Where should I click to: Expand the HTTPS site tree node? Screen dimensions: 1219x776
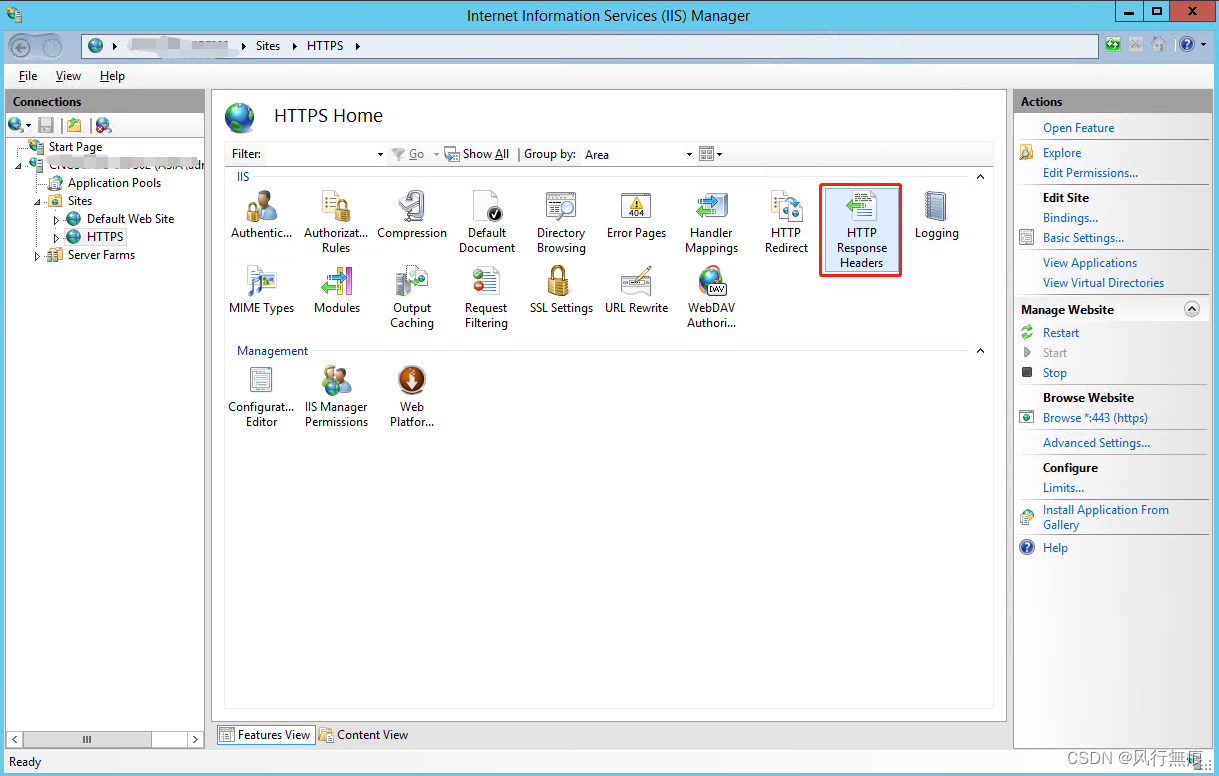pyautogui.click(x=57, y=237)
